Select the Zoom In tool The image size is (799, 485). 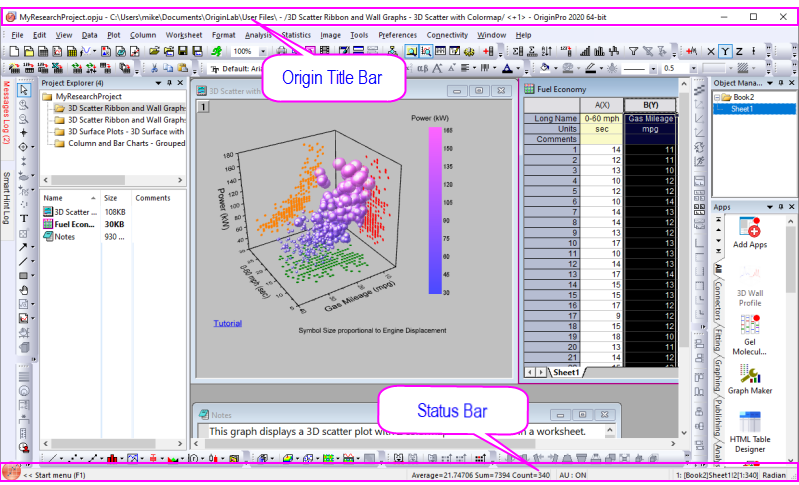click(23, 104)
